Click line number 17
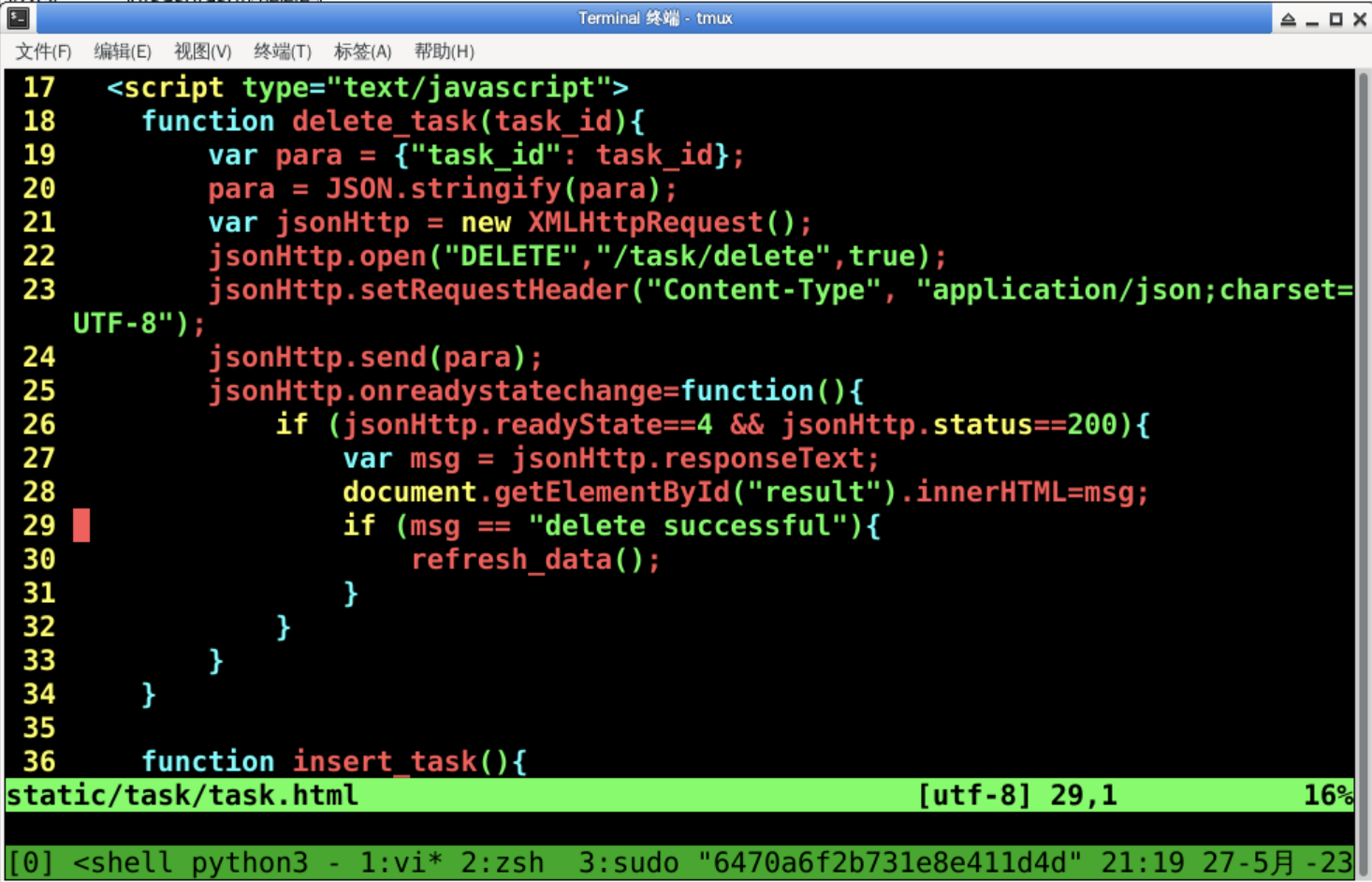Screen dimensions: 1372x882 point(39,87)
